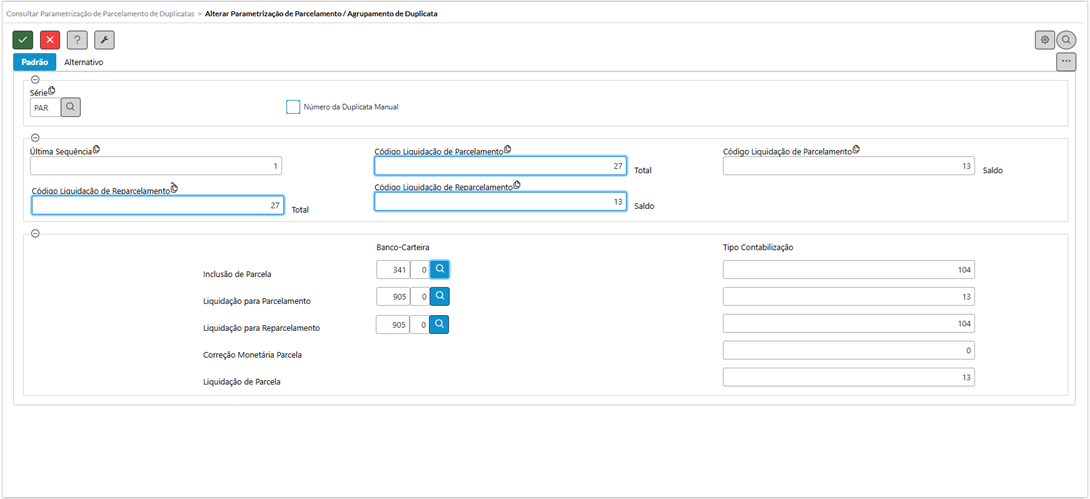Select the Padrão tab

click(35, 63)
